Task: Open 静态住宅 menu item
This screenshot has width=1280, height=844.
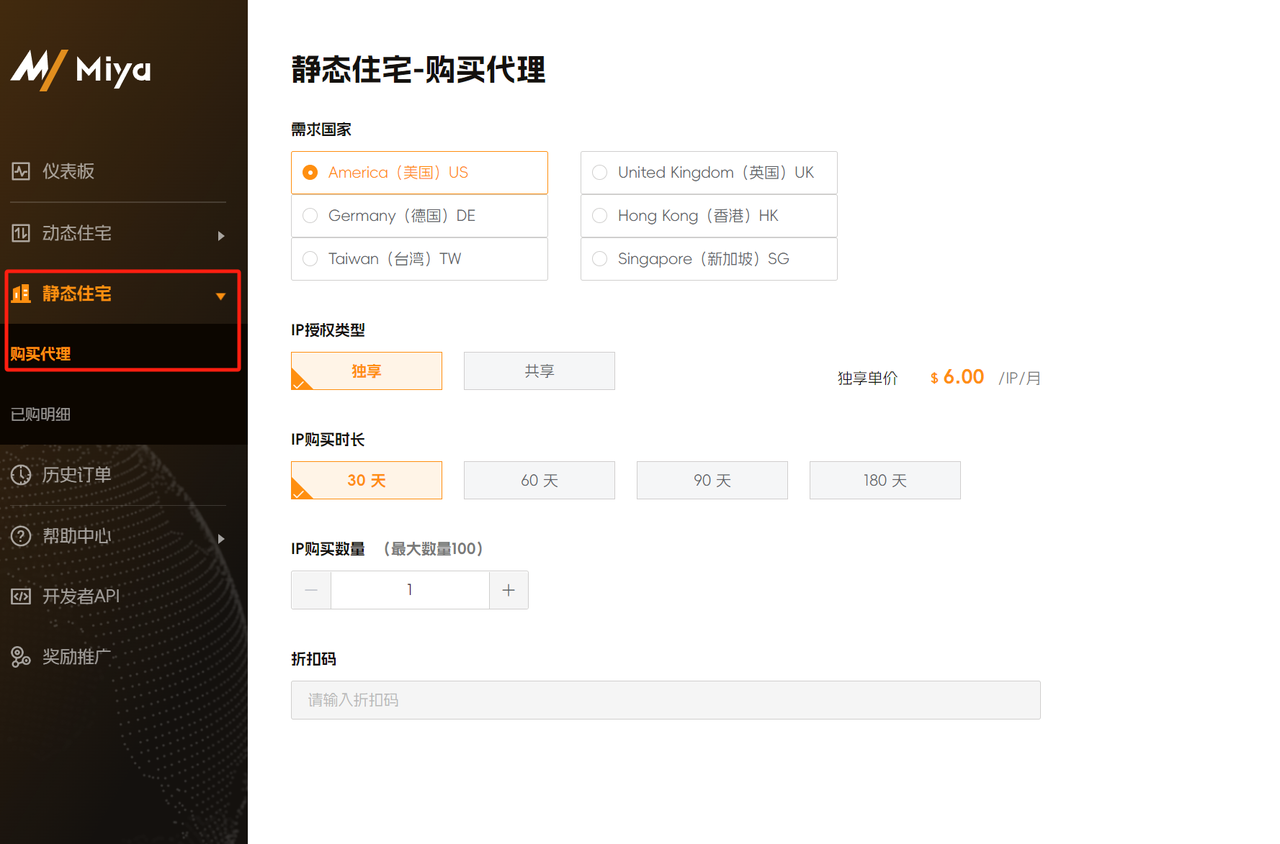Action: pos(77,294)
